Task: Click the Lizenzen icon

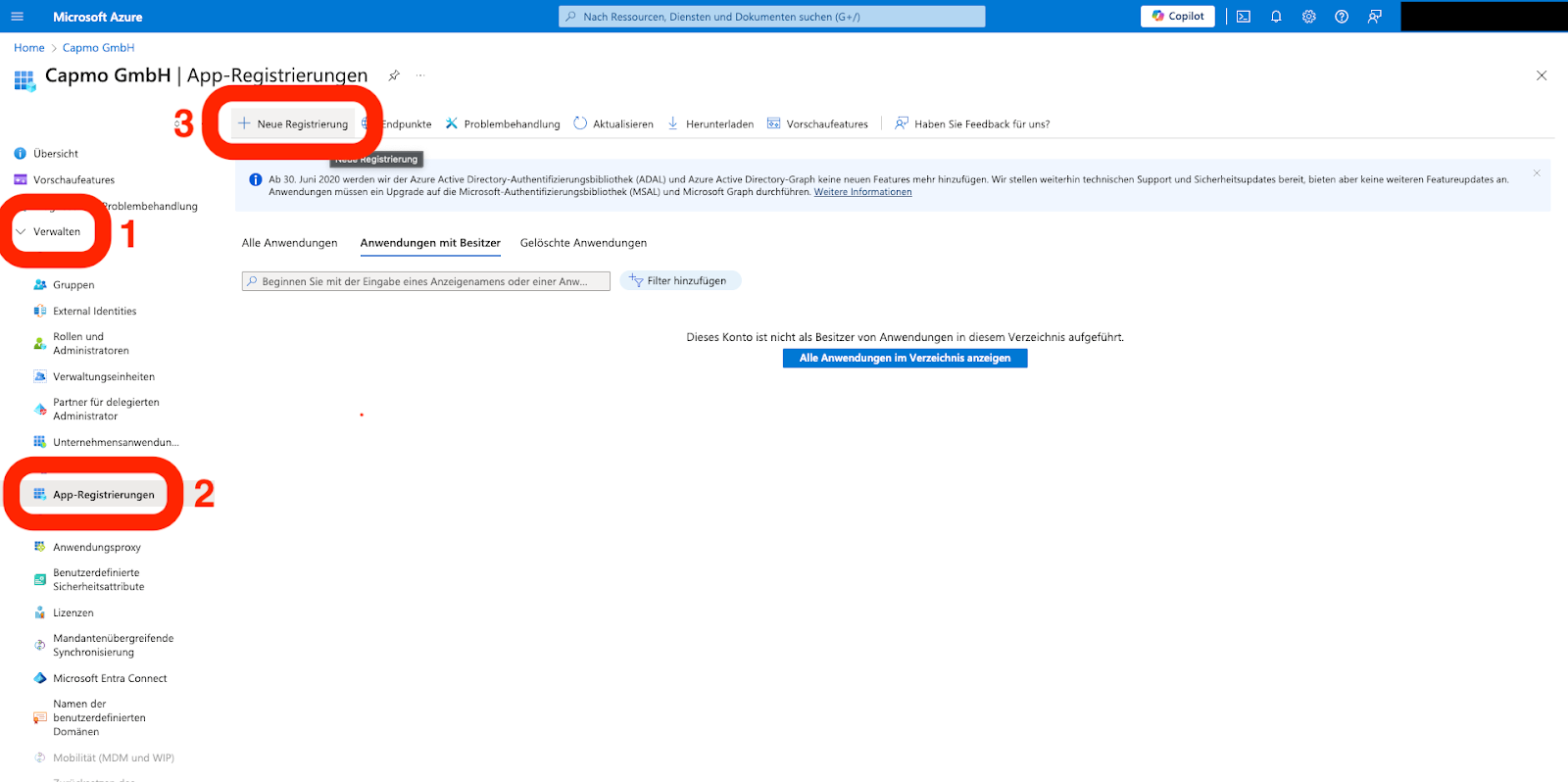Action: tap(40, 613)
